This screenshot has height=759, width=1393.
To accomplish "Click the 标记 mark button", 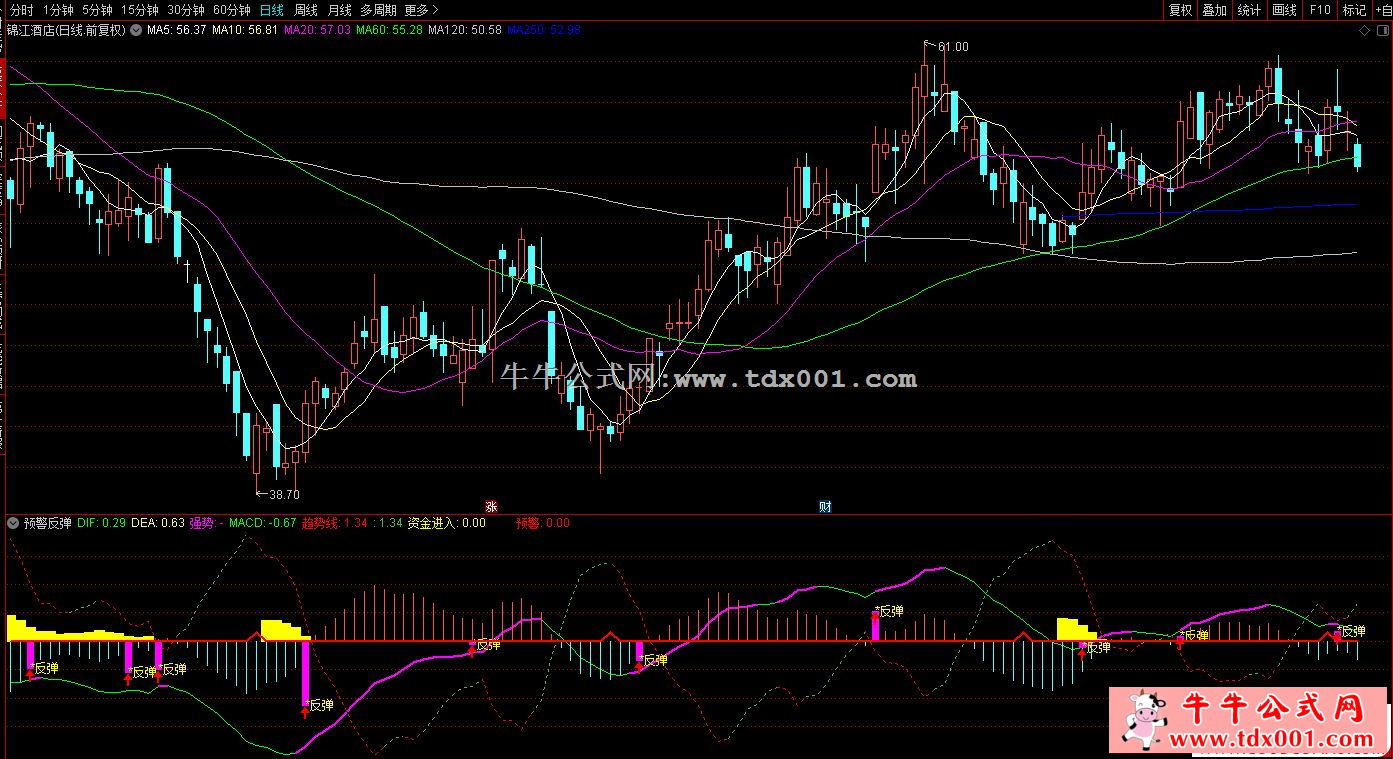I will coord(1354,10).
